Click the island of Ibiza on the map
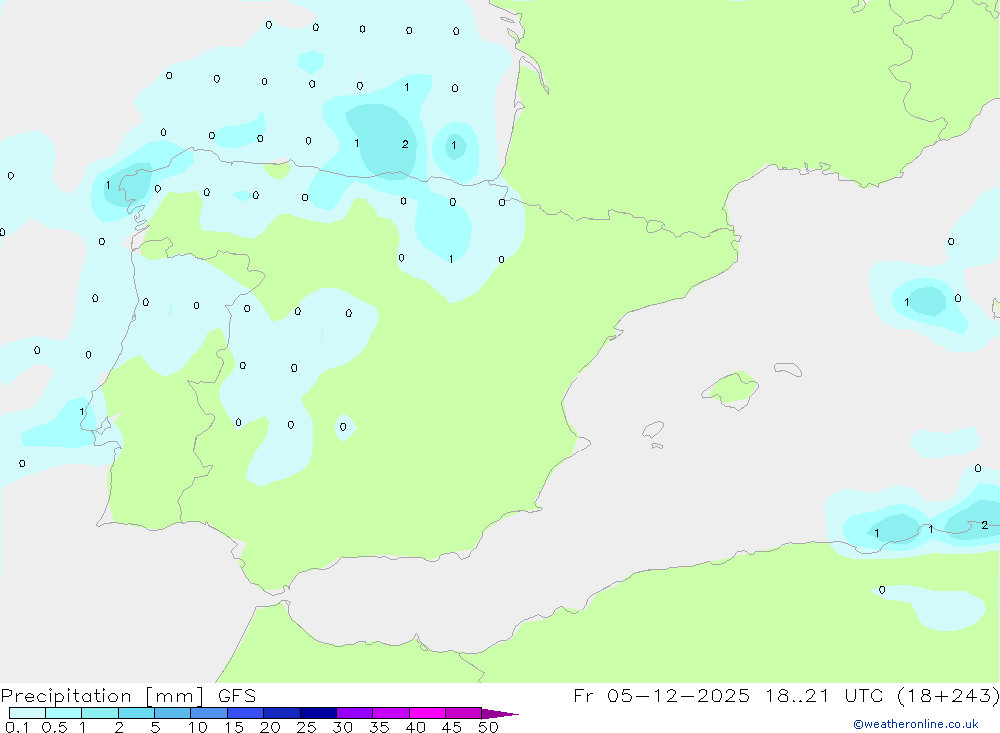 click(653, 430)
